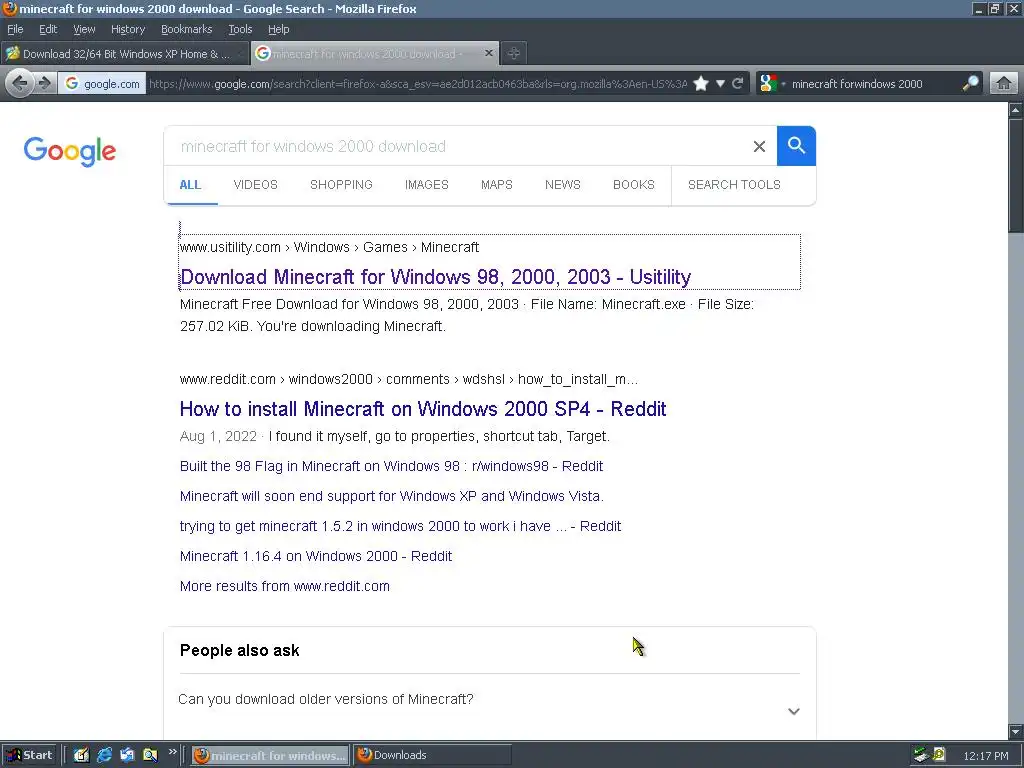1024x768 pixels.
Task: Open the URL history dropdown arrow
Action: coord(720,84)
